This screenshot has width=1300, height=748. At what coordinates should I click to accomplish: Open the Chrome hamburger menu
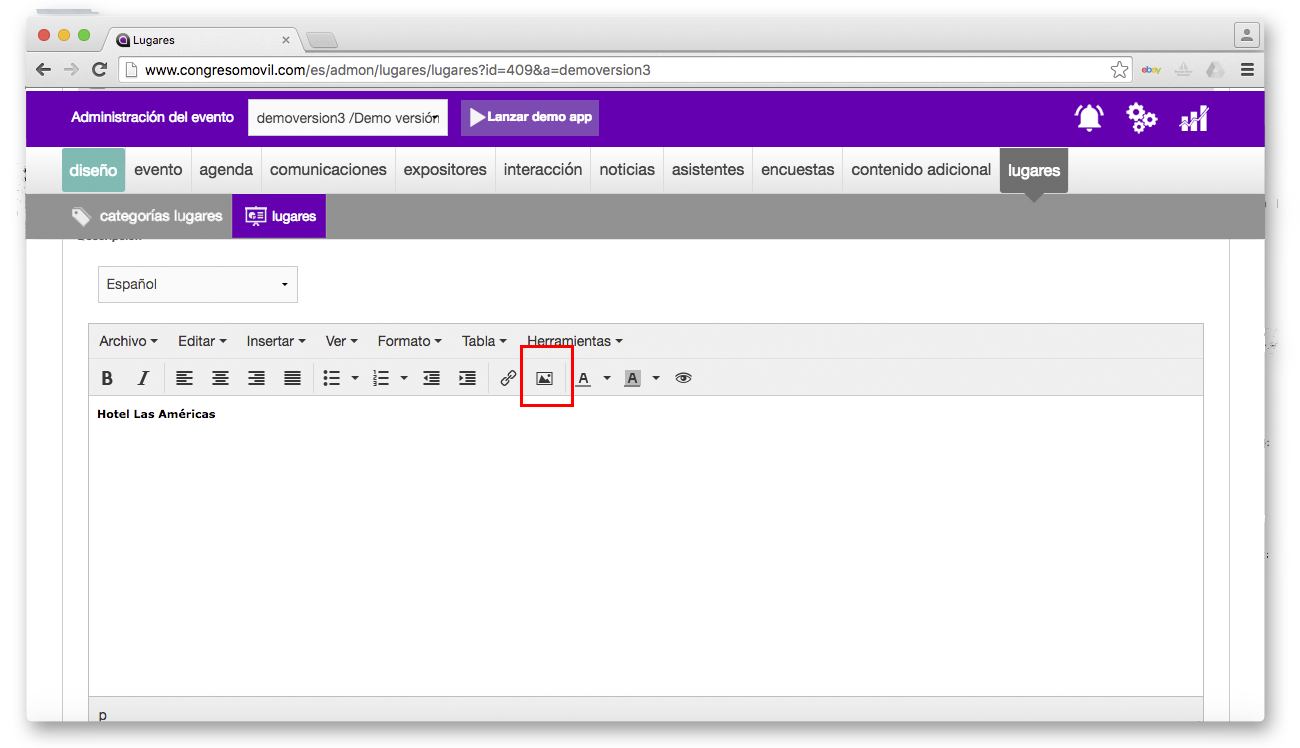1247,70
